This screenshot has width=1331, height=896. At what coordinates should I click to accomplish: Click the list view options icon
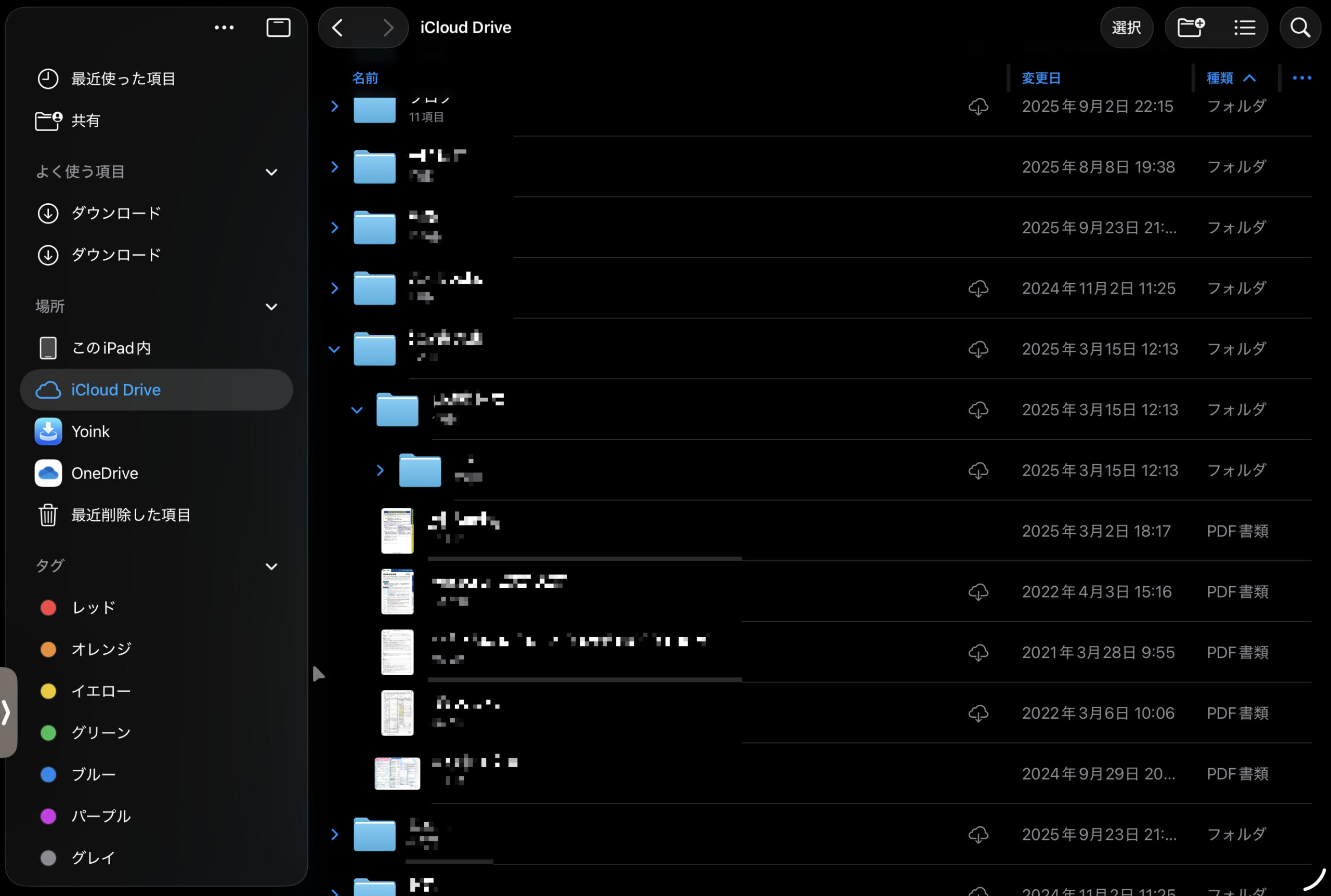point(1244,28)
